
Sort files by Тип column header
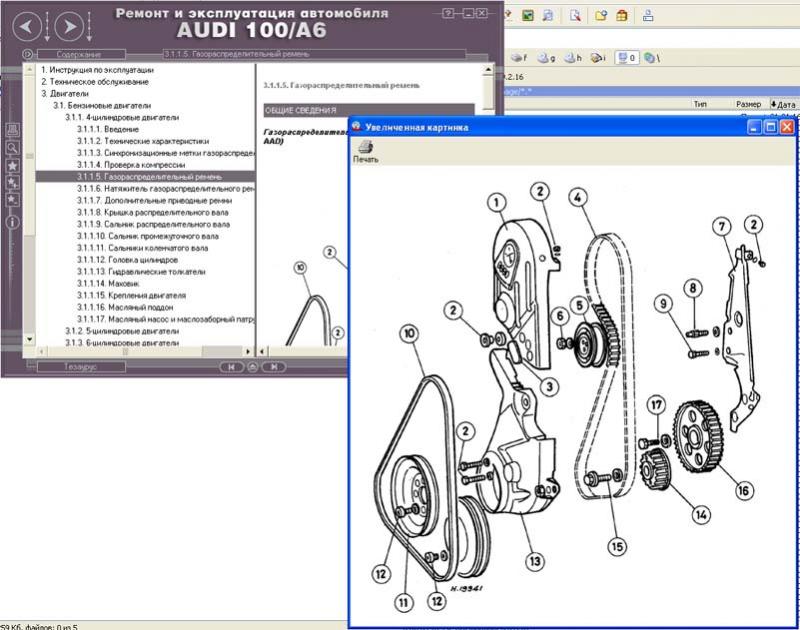click(x=700, y=104)
